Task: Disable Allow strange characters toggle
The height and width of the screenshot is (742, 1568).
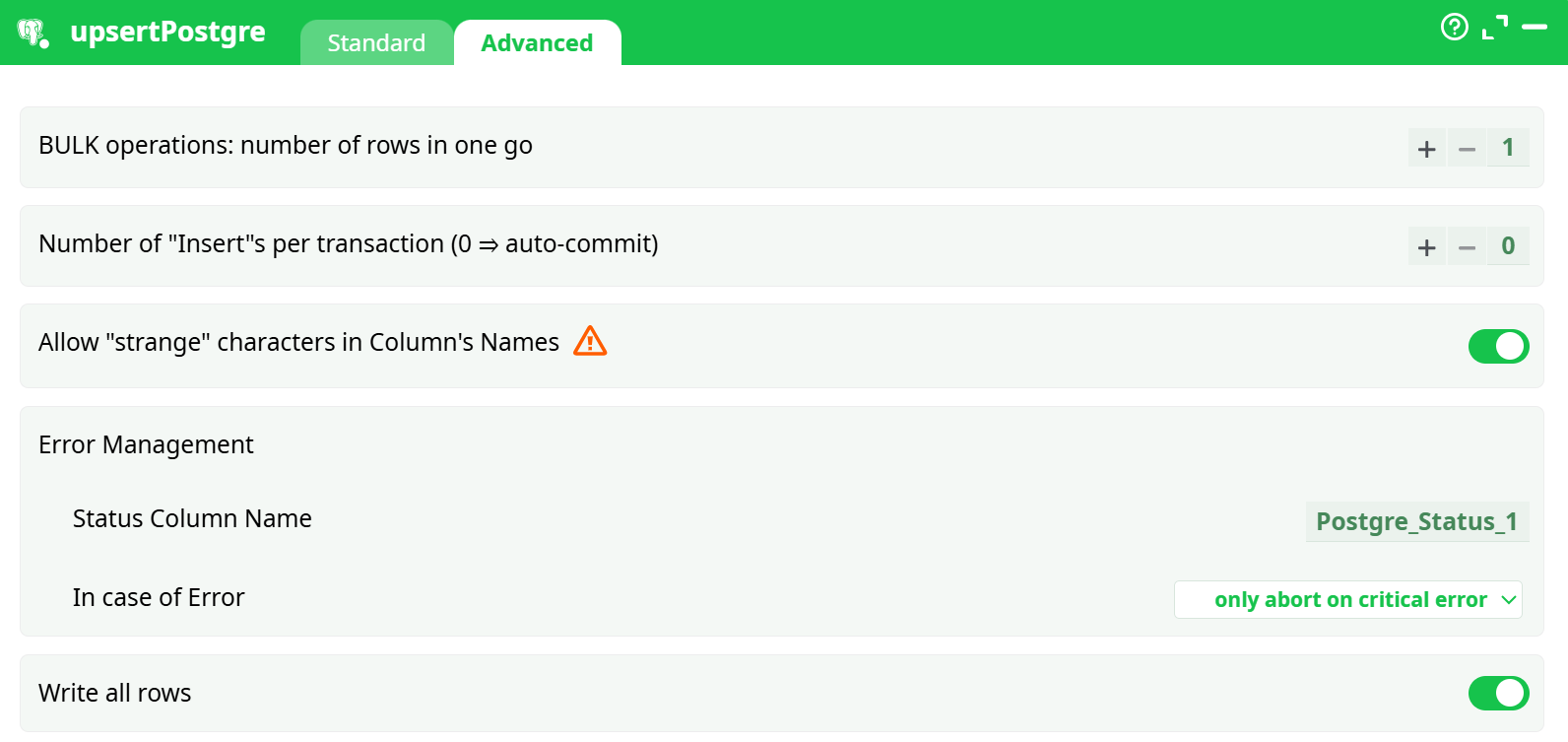Action: click(x=1498, y=346)
